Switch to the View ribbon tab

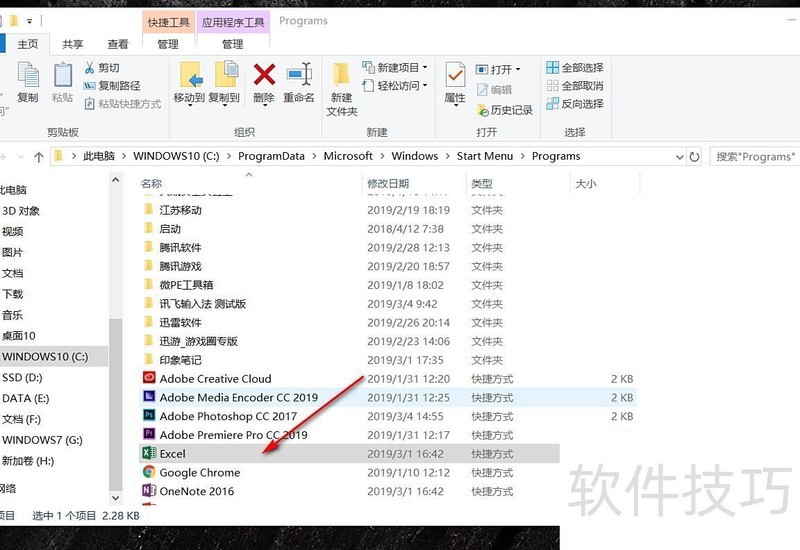coord(118,44)
